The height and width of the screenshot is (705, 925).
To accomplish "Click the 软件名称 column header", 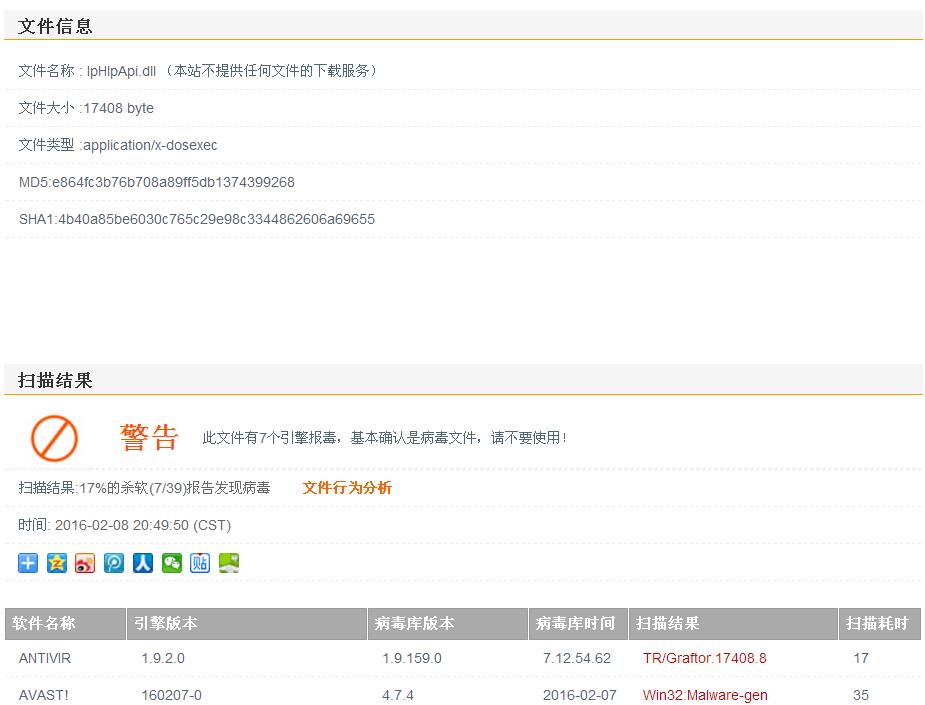I will pos(65,624).
